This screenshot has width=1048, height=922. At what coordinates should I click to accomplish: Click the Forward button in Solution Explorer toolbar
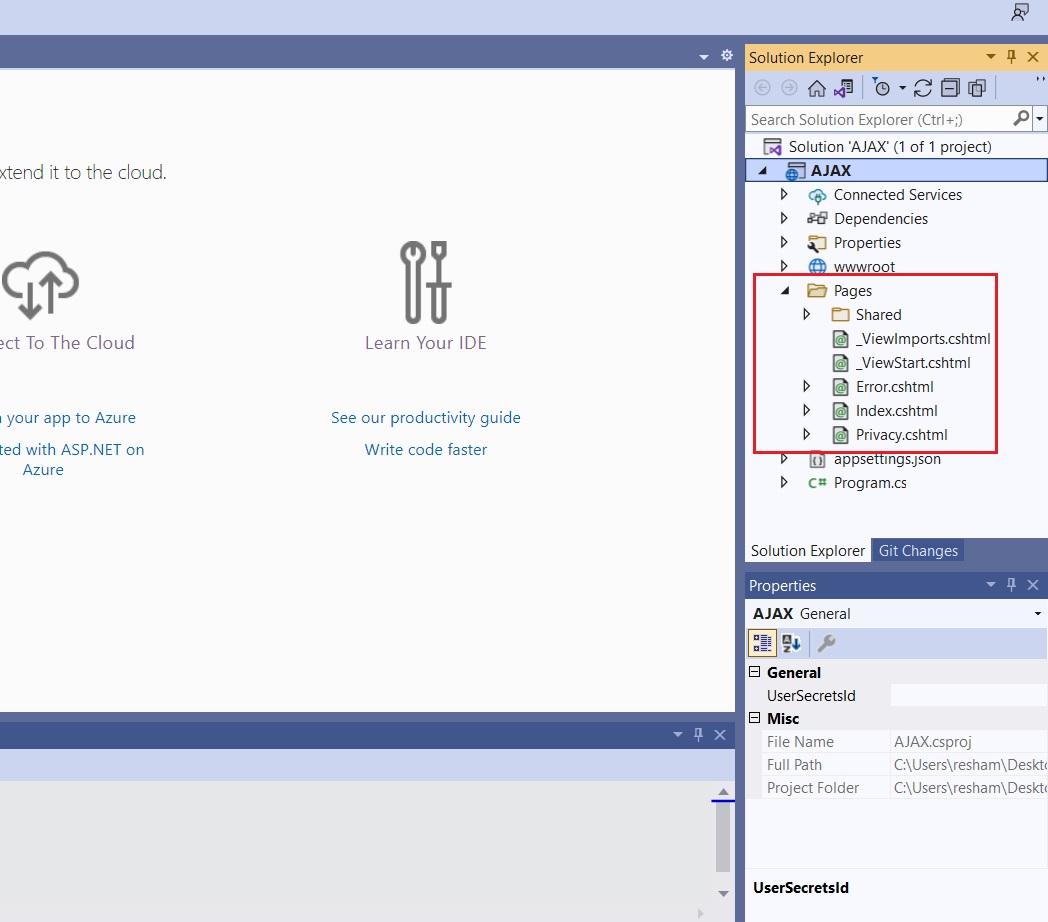(789, 88)
